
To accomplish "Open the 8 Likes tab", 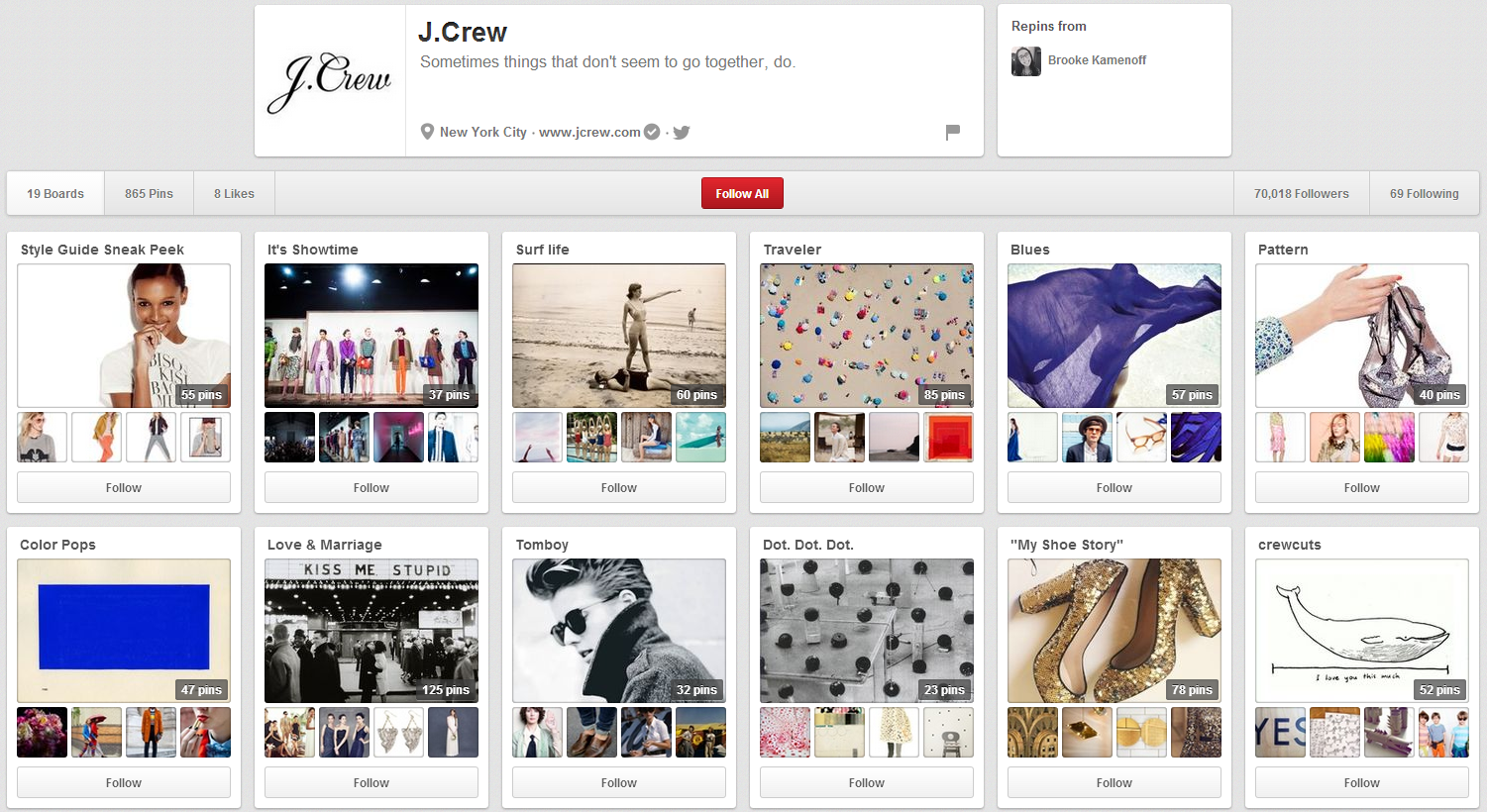I will point(234,194).
